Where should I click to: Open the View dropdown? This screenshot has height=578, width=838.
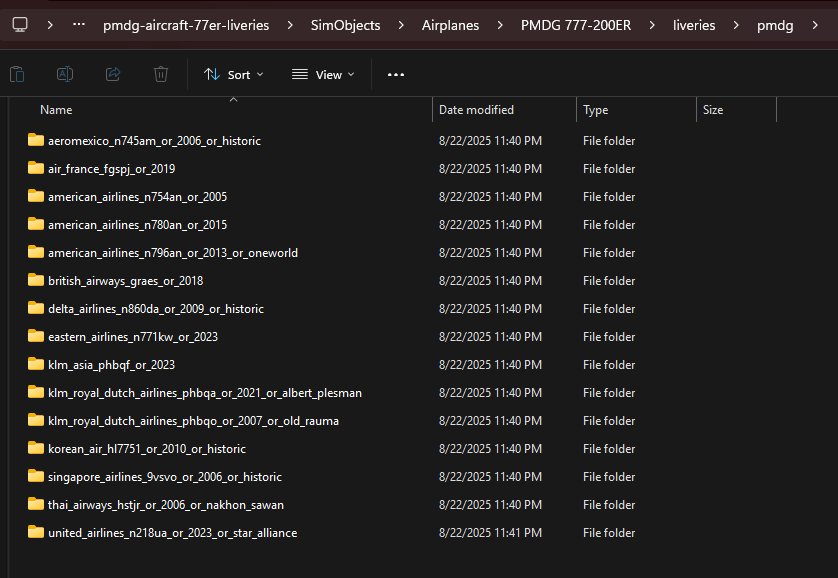(323, 75)
